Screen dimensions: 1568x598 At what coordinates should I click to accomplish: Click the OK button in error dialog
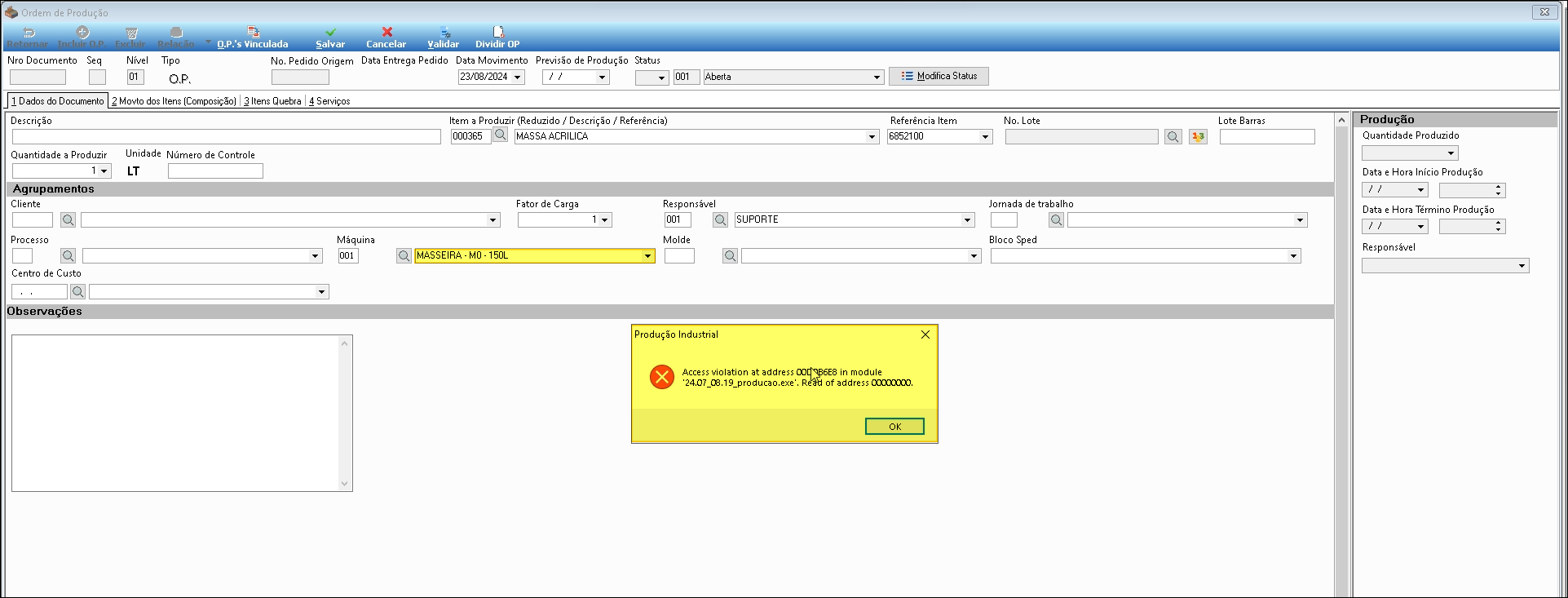pos(894,427)
